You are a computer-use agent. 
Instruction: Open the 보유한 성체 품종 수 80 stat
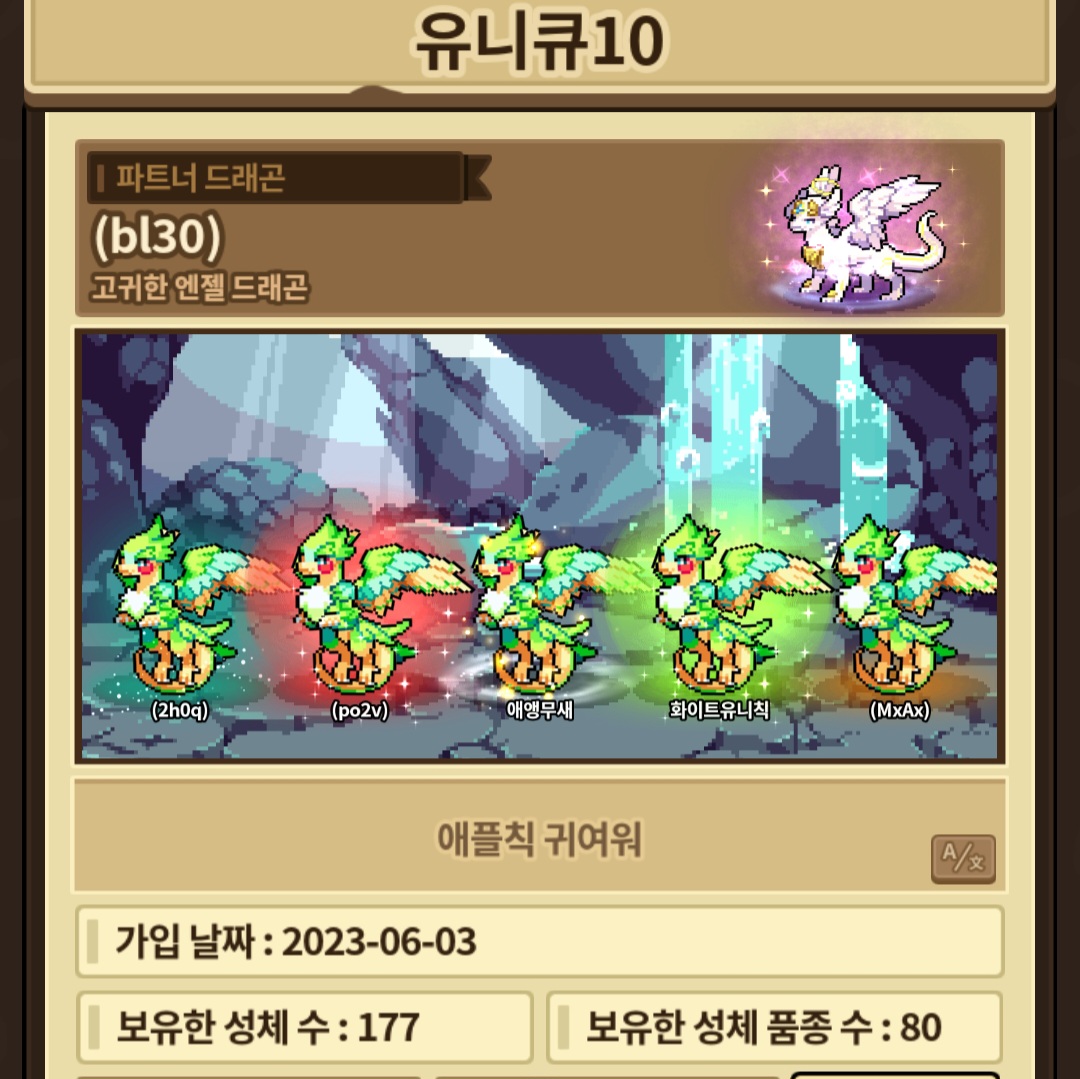pos(774,1027)
